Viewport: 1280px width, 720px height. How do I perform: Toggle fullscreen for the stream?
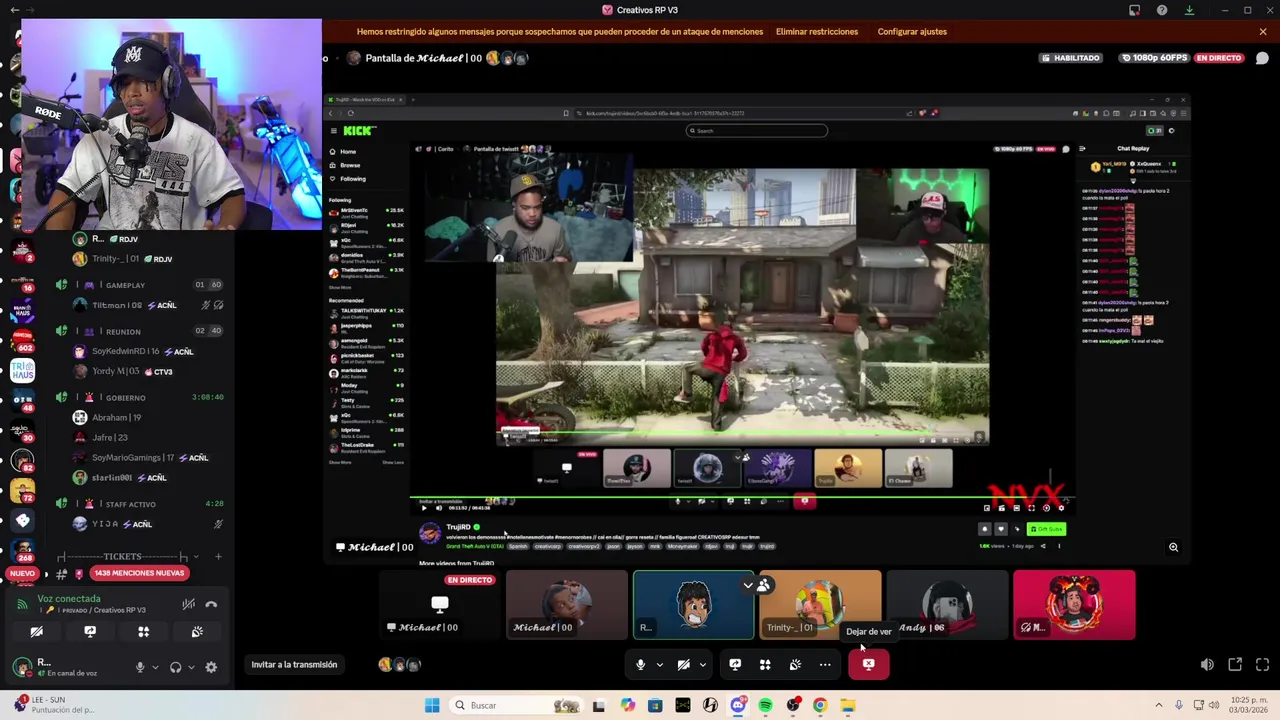click(1262, 664)
